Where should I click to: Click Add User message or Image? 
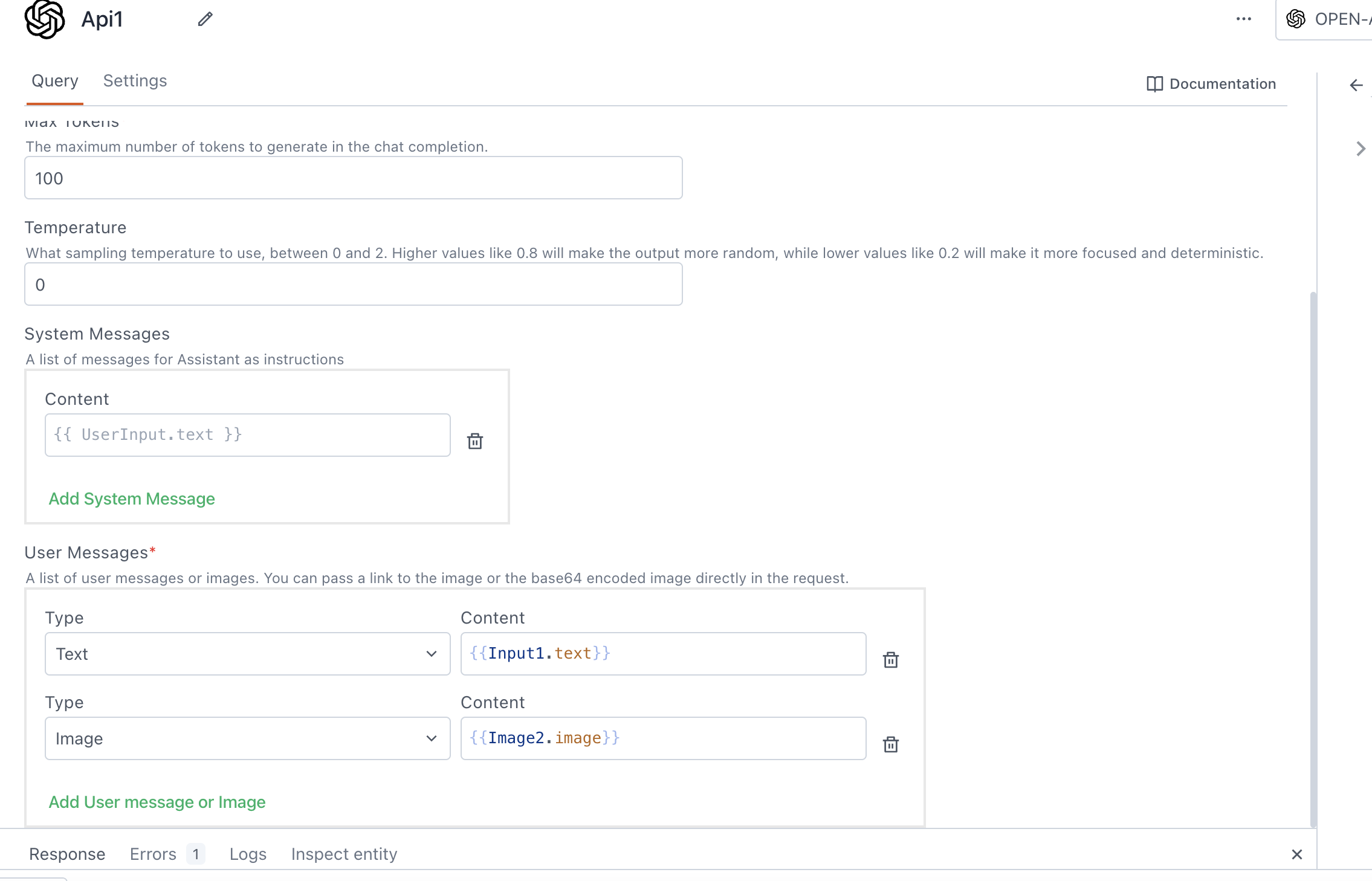point(157,802)
